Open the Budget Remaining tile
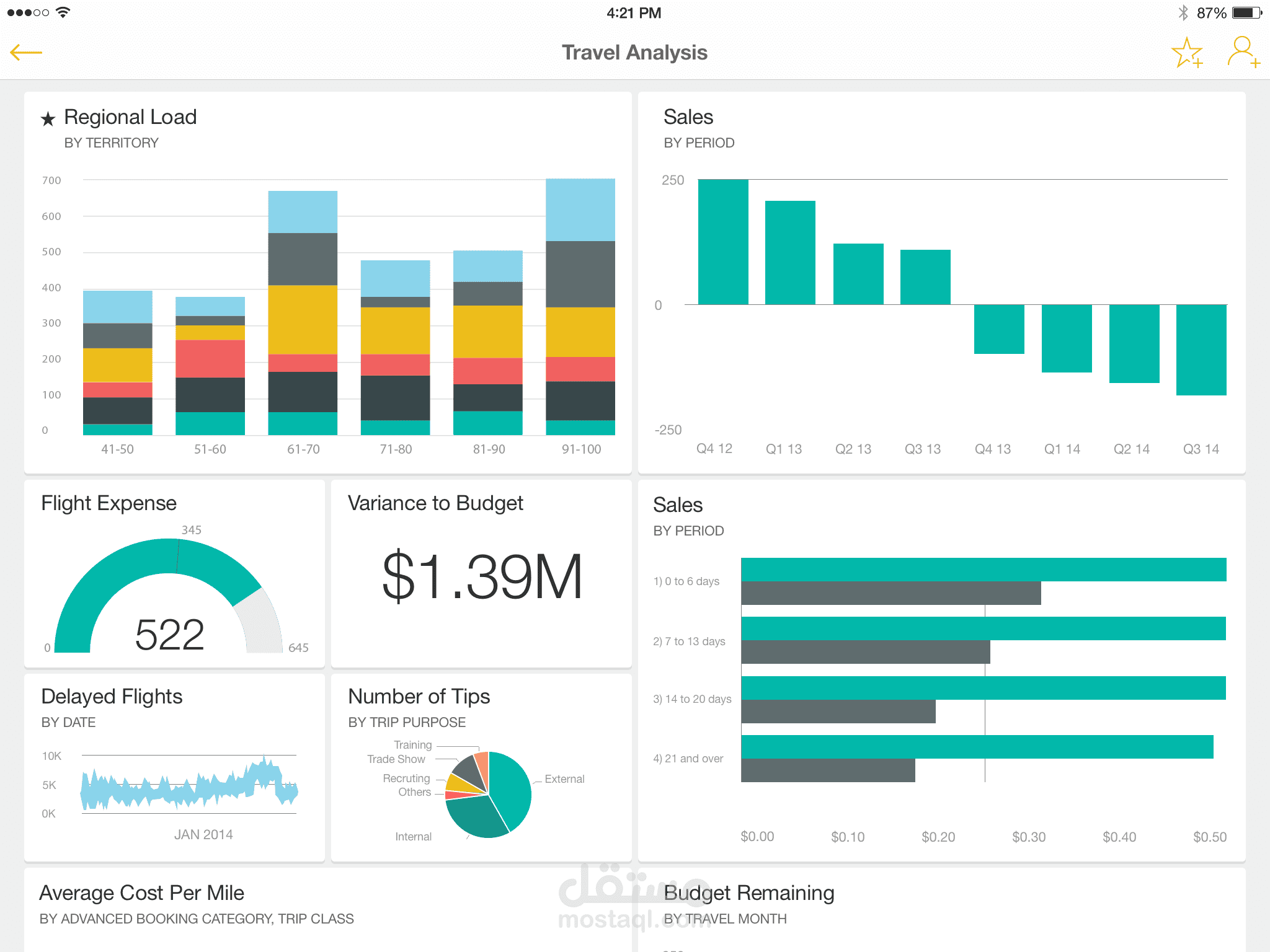Screen dimensions: 1270x952 pyautogui.click(x=941, y=910)
